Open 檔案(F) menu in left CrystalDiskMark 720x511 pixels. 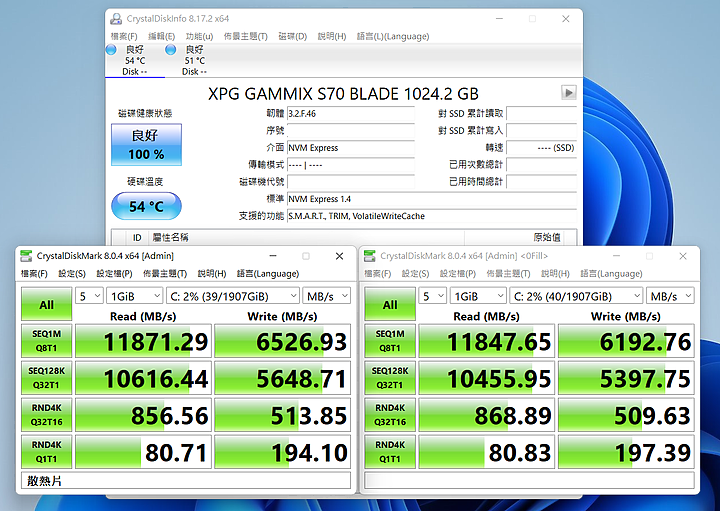(34, 274)
